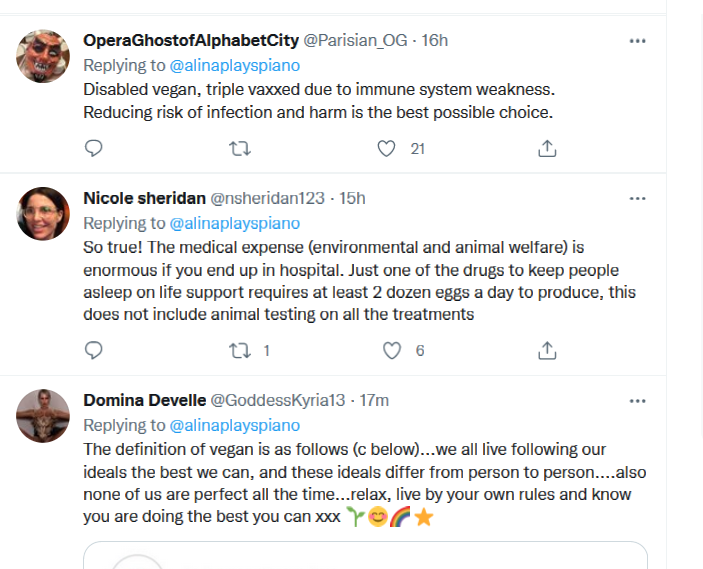The image size is (703, 569).
Task: Open the Domina Develle display name link
Action: (x=142, y=400)
